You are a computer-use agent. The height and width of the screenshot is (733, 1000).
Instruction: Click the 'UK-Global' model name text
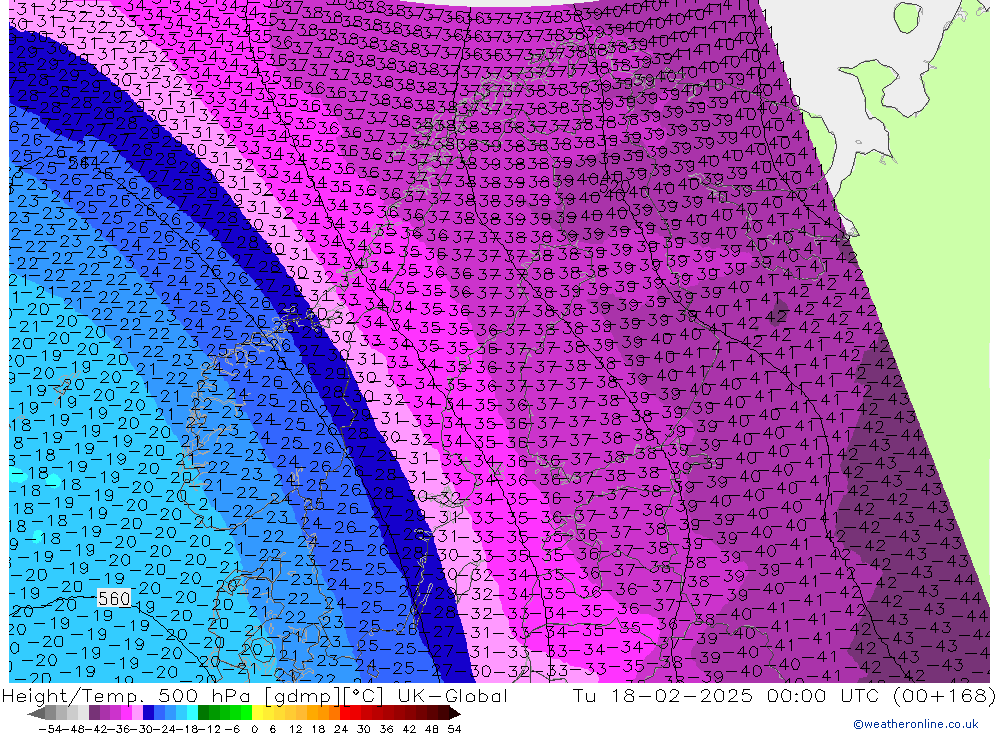tap(452, 696)
